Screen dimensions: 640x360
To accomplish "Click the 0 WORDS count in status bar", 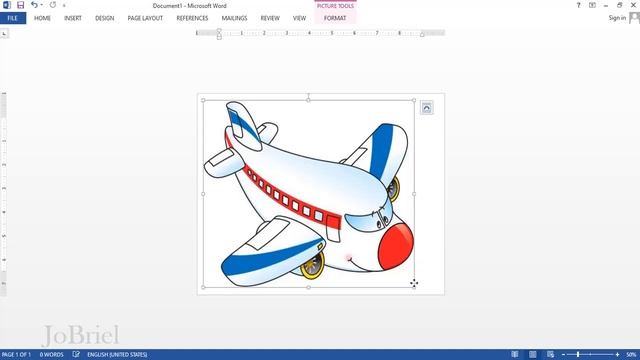I will coord(51,355).
